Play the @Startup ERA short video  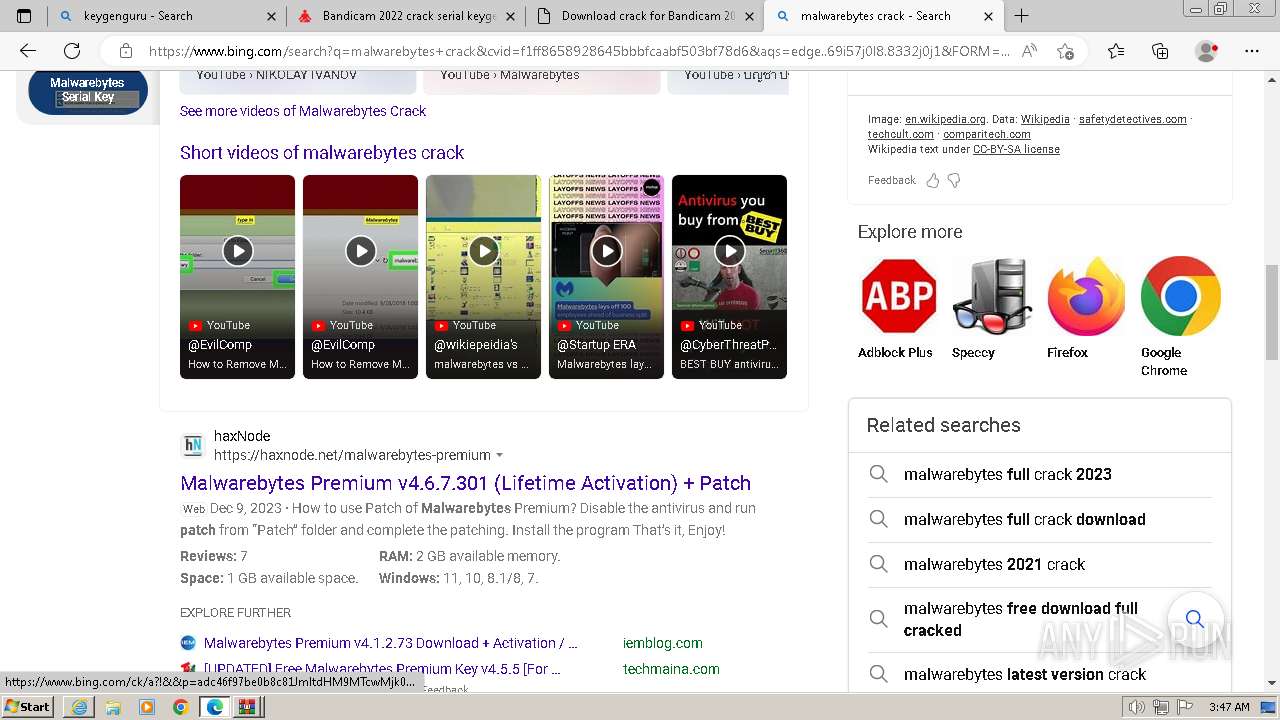pos(606,251)
